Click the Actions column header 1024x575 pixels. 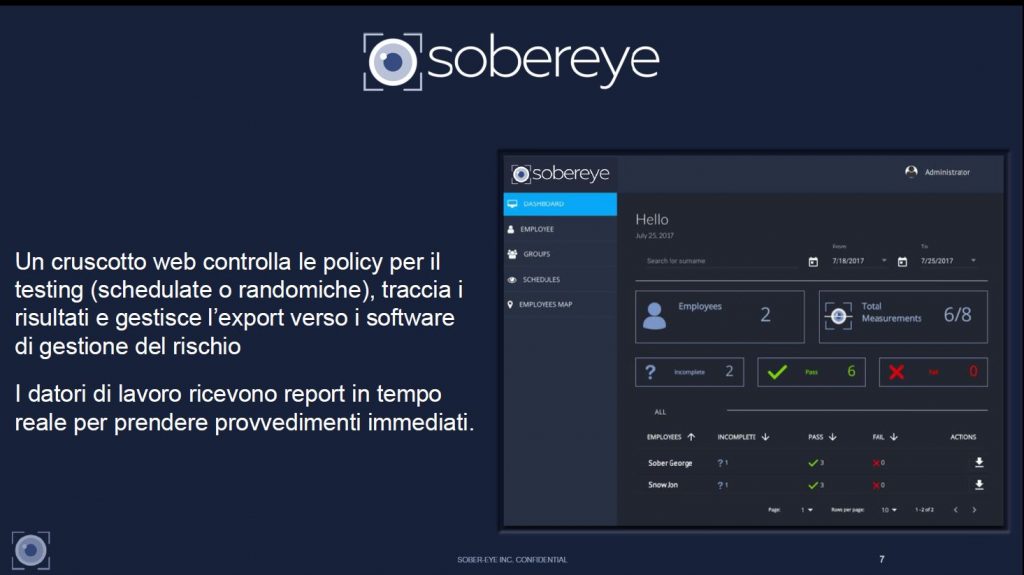(963, 437)
